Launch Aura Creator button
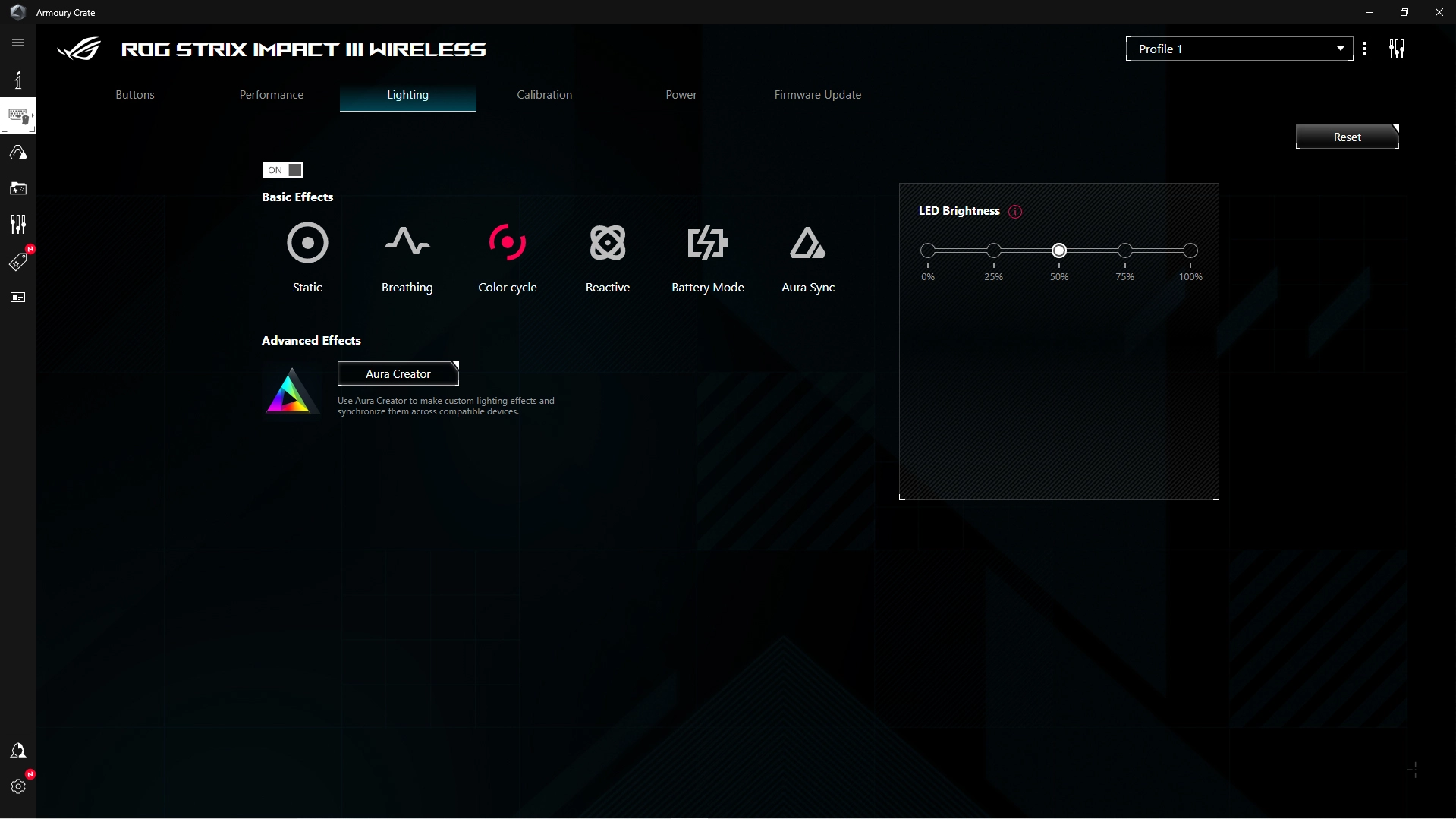The image size is (1456, 819). pos(398,373)
